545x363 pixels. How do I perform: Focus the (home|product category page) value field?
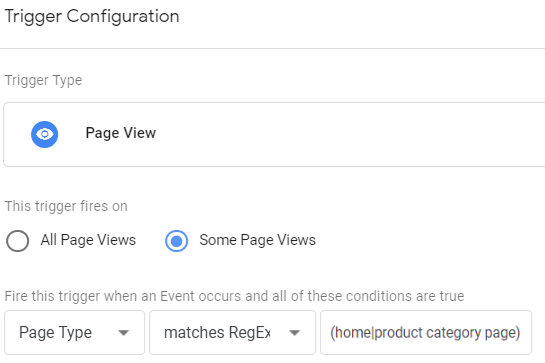point(426,332)
